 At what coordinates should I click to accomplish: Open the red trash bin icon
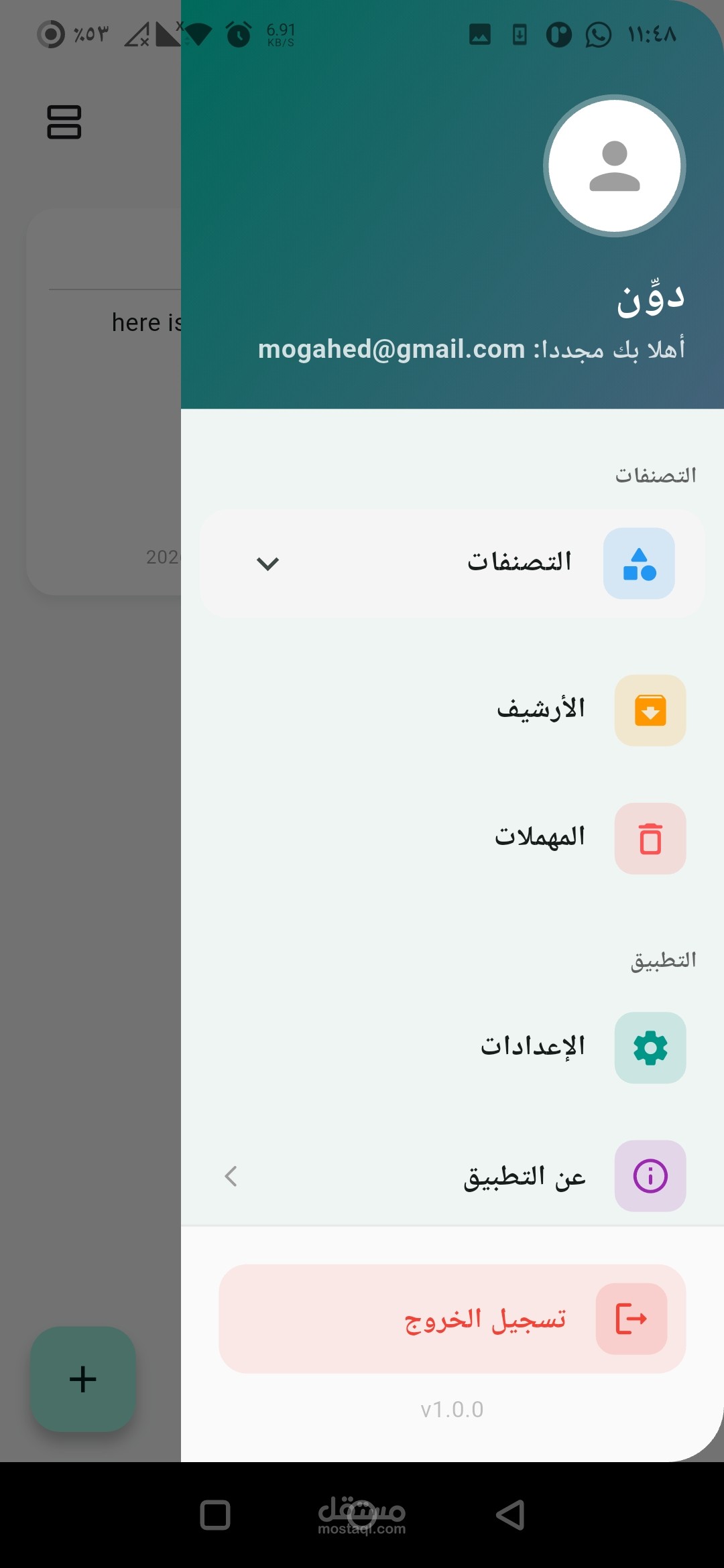click(650, 839)
